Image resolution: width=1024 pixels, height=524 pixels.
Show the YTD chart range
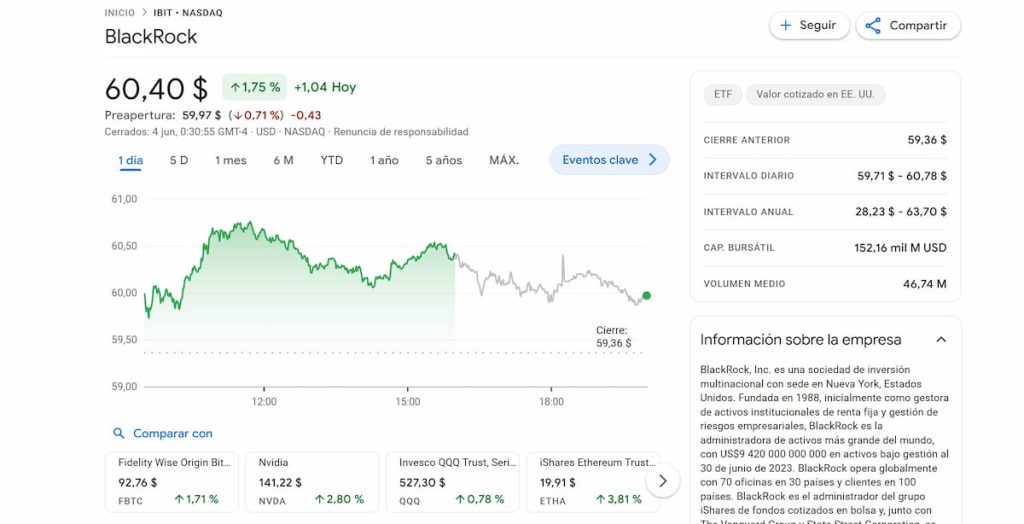pos(332,160)
